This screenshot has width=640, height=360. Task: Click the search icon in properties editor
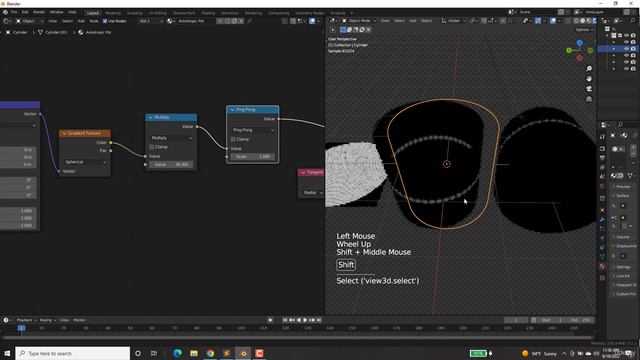(620, 124)
